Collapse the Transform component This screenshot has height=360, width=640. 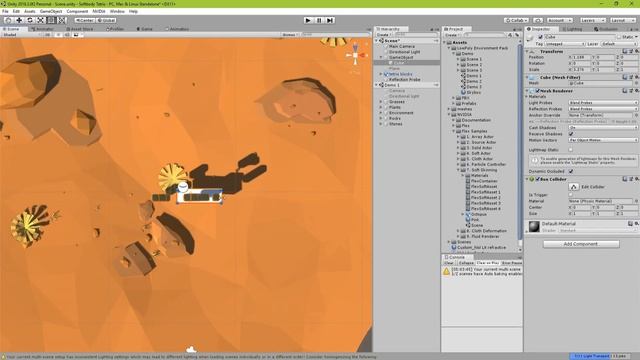527,52
